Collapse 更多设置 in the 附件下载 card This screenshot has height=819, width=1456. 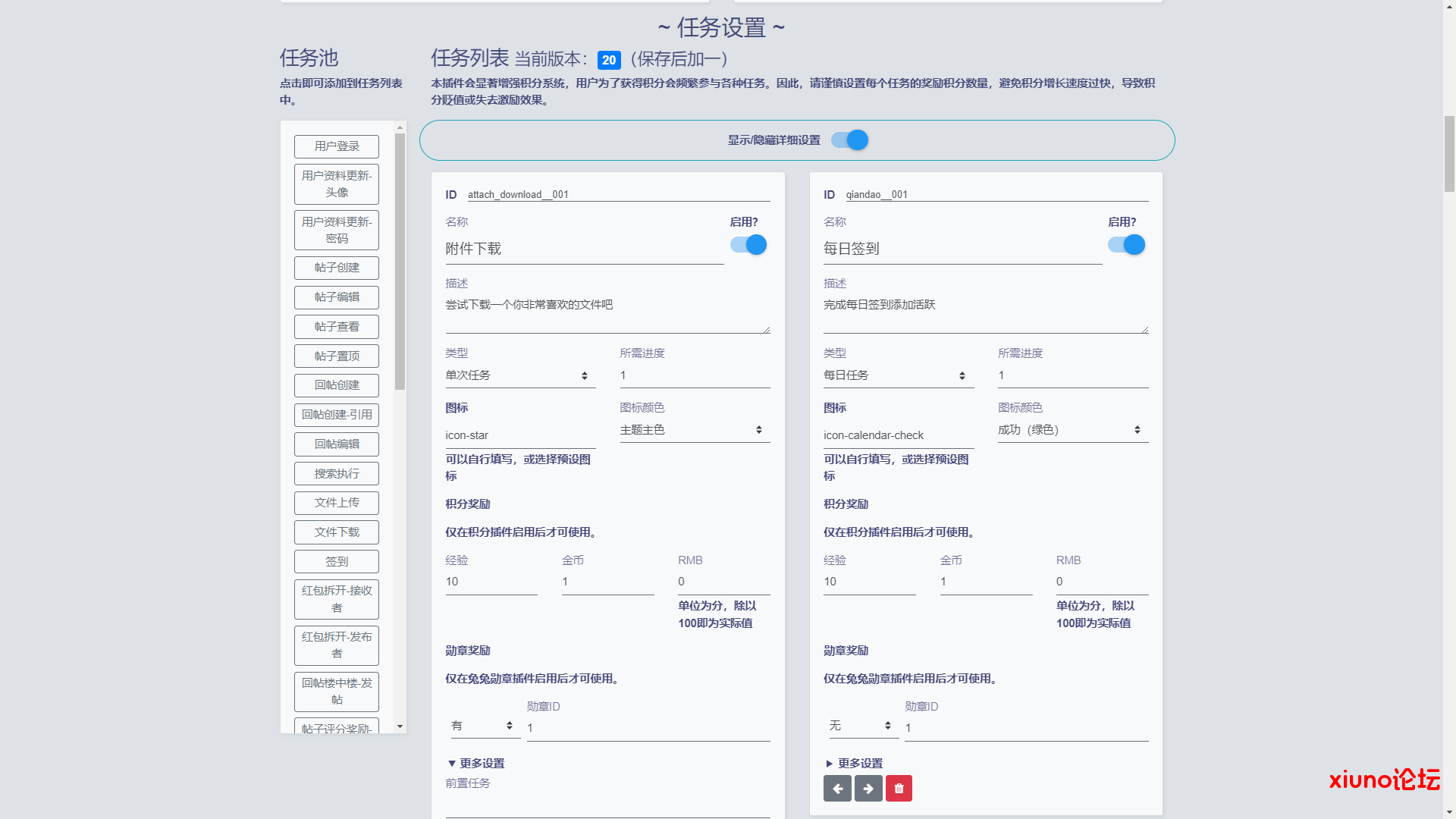(475, 764)
